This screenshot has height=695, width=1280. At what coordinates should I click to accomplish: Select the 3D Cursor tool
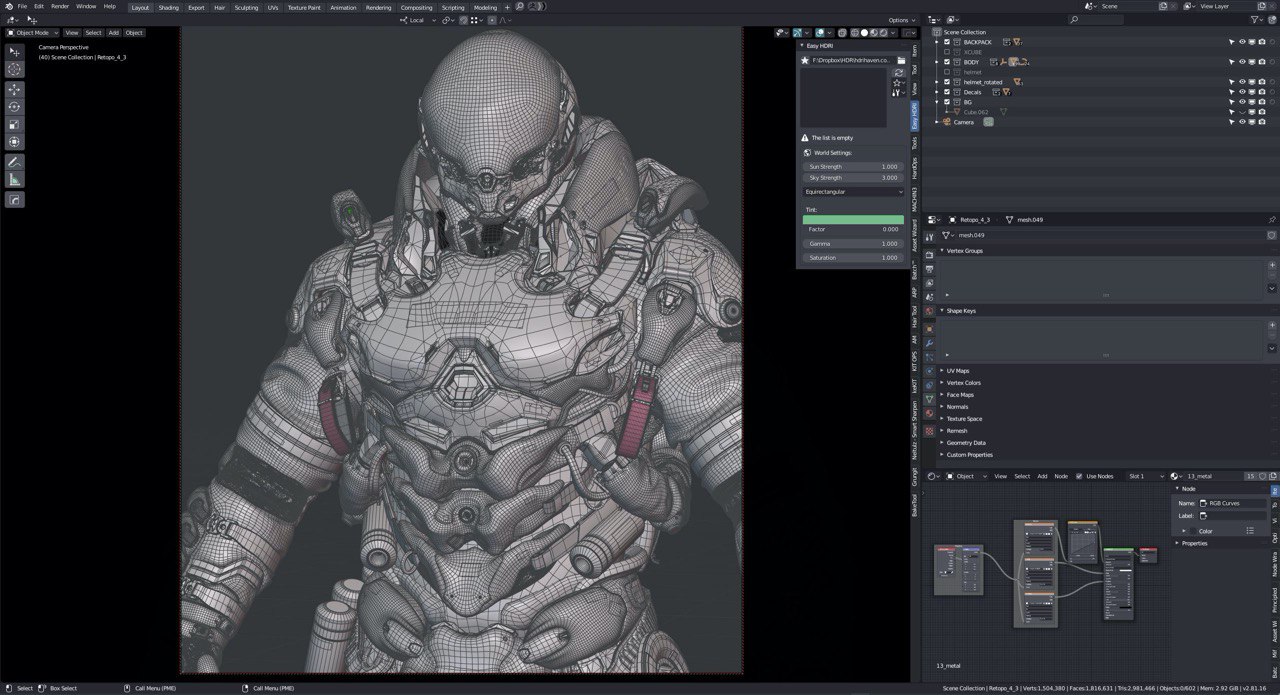(x=14, y=69)
